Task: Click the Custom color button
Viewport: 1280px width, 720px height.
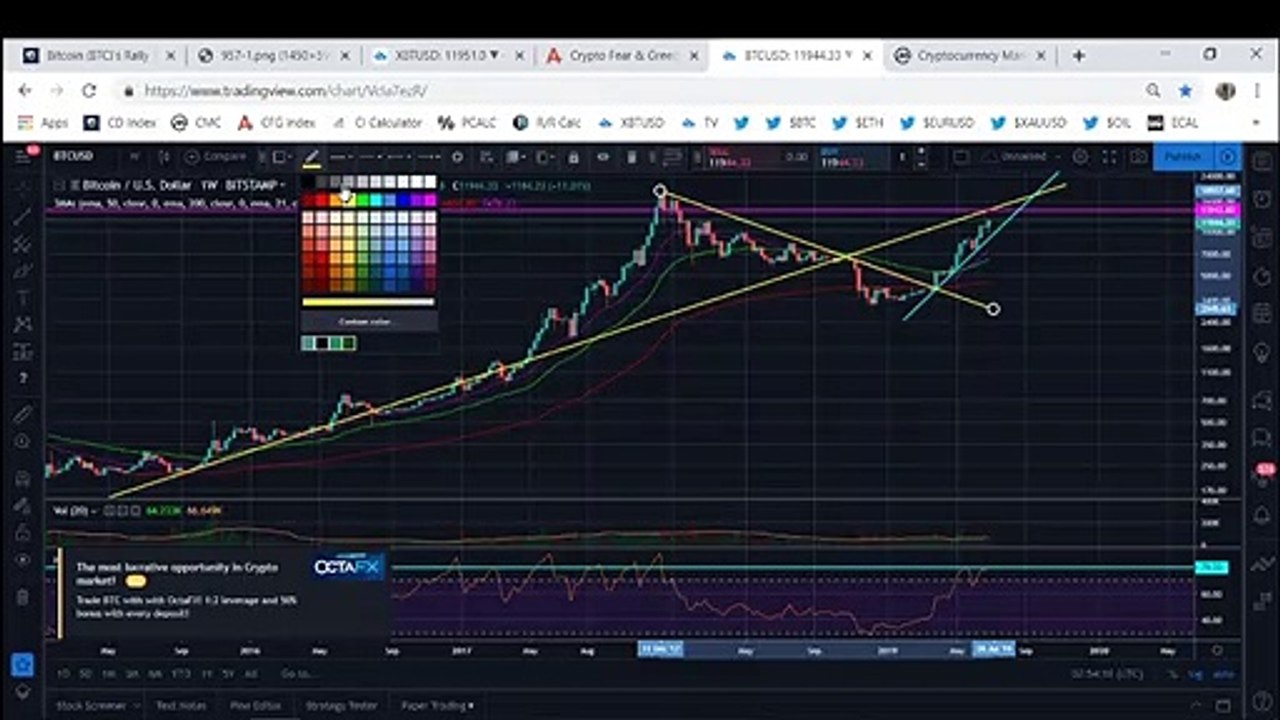Action: click(x=368, y=321)
